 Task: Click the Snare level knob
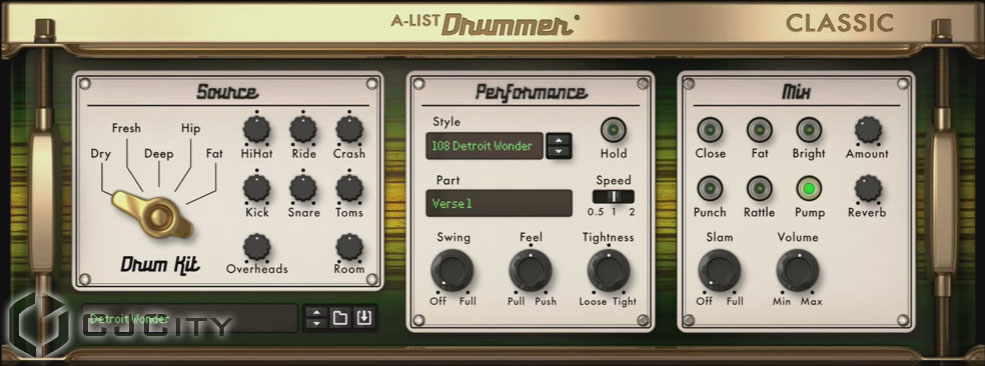point(303,188)
